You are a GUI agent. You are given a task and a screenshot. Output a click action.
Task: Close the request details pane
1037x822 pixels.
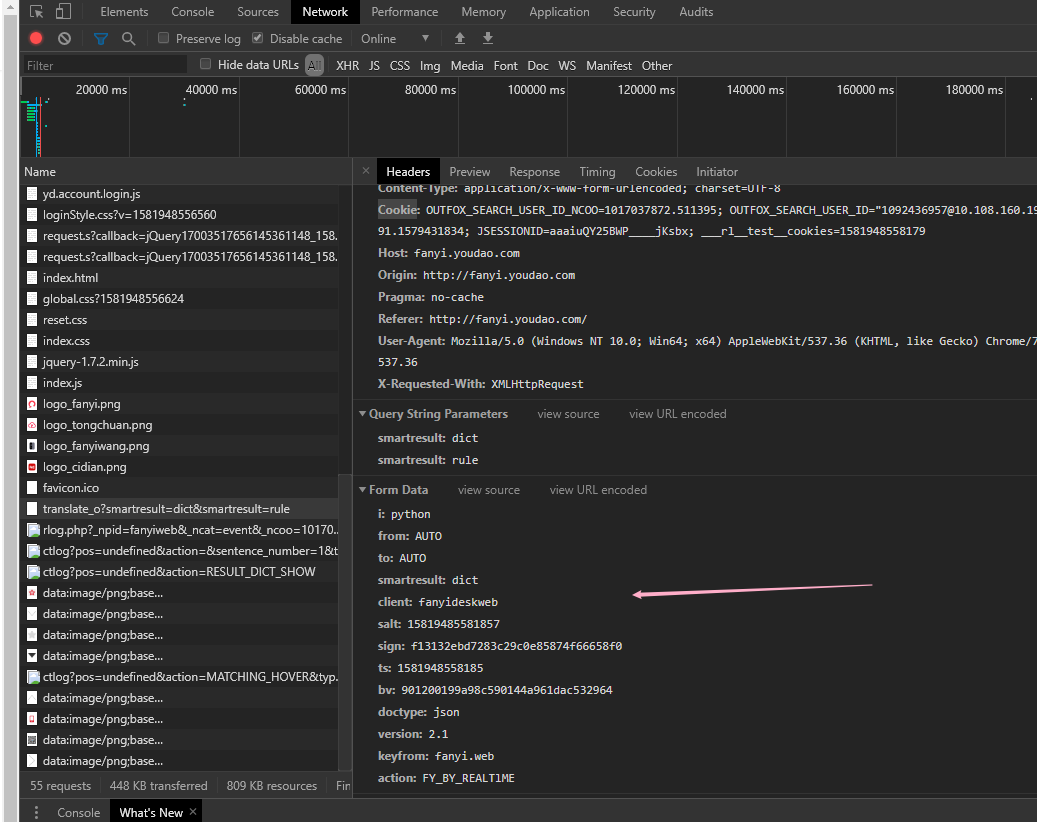click(366, 171)
